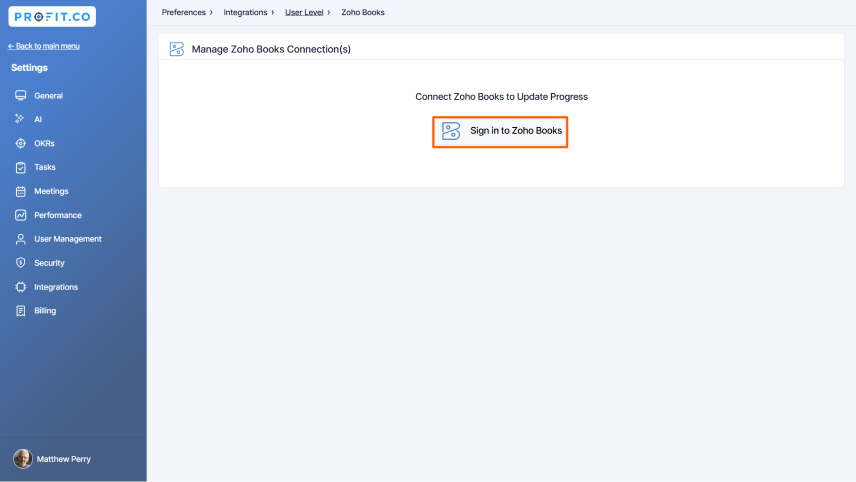Open the General settings menu item
Screen dimensions: 856x482
coord(48,96)
